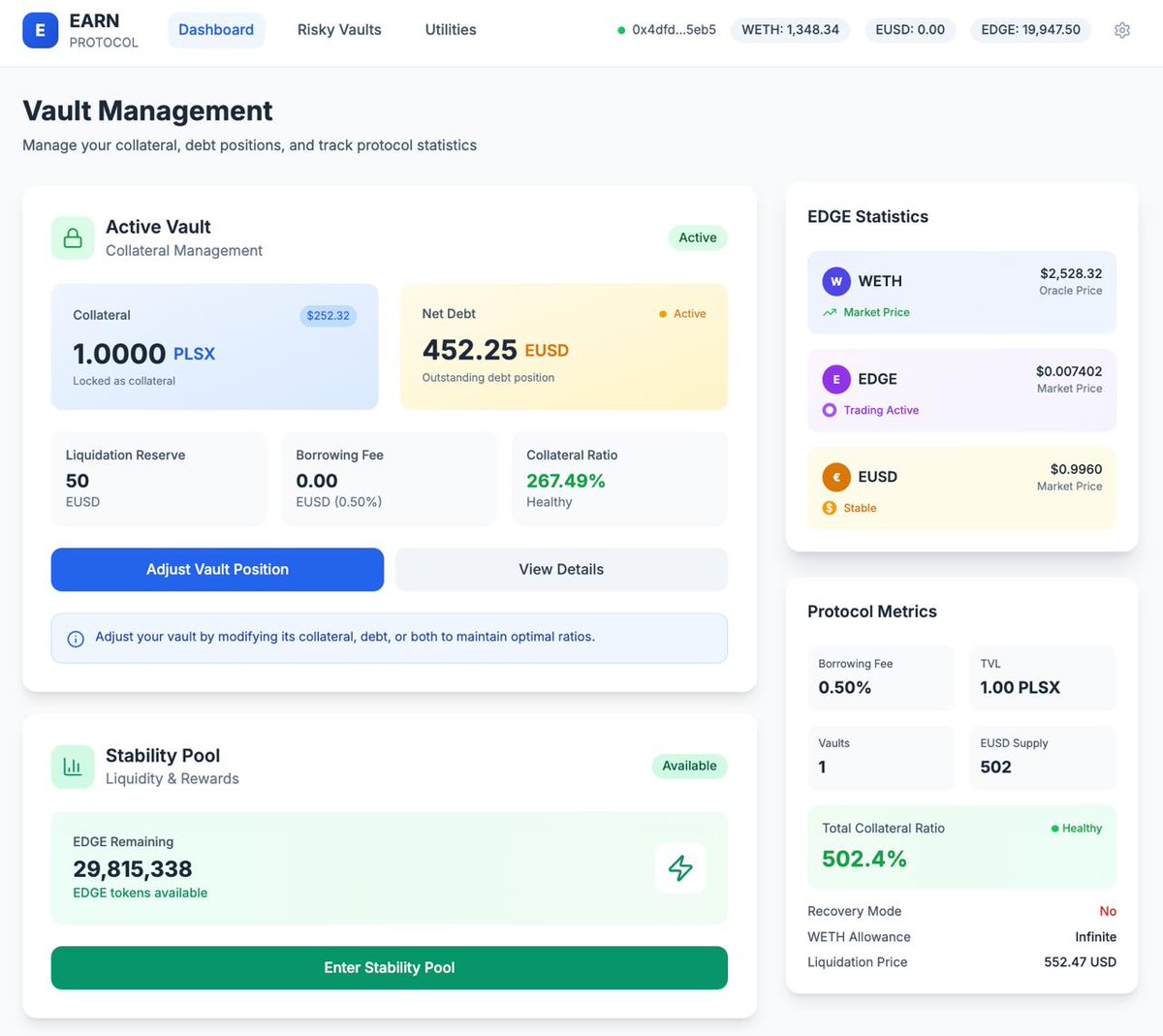The image size is (1163, 1036).
Task: Select the Net Debt 452.25 EUSD card
Action: tap(564, 347)
